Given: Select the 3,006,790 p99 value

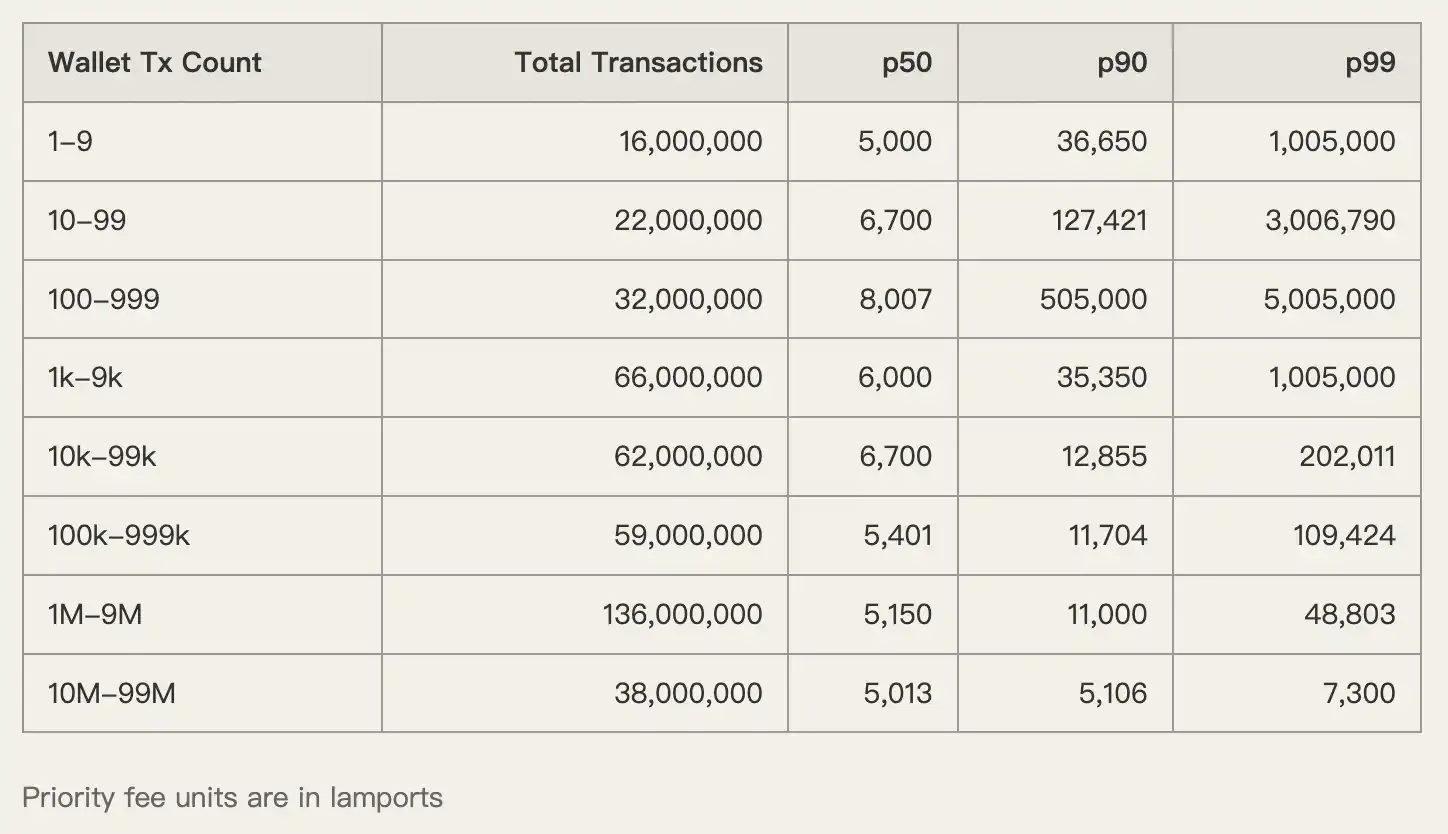Looking at the screenshot, I should (1329, 220).
